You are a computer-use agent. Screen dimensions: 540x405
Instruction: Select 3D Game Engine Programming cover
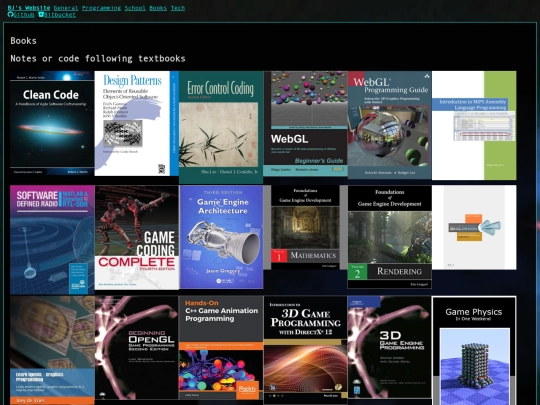(390, 347)
